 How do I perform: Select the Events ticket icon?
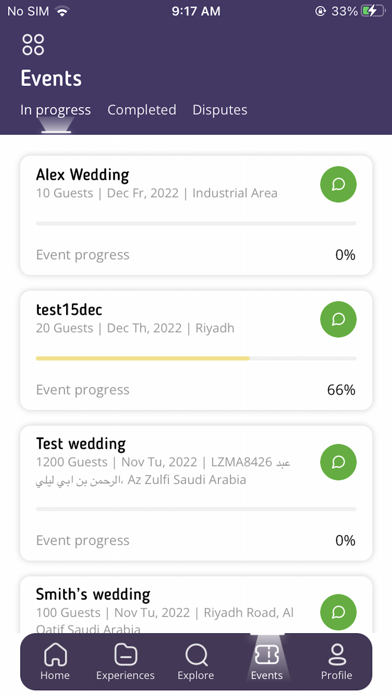266,655
